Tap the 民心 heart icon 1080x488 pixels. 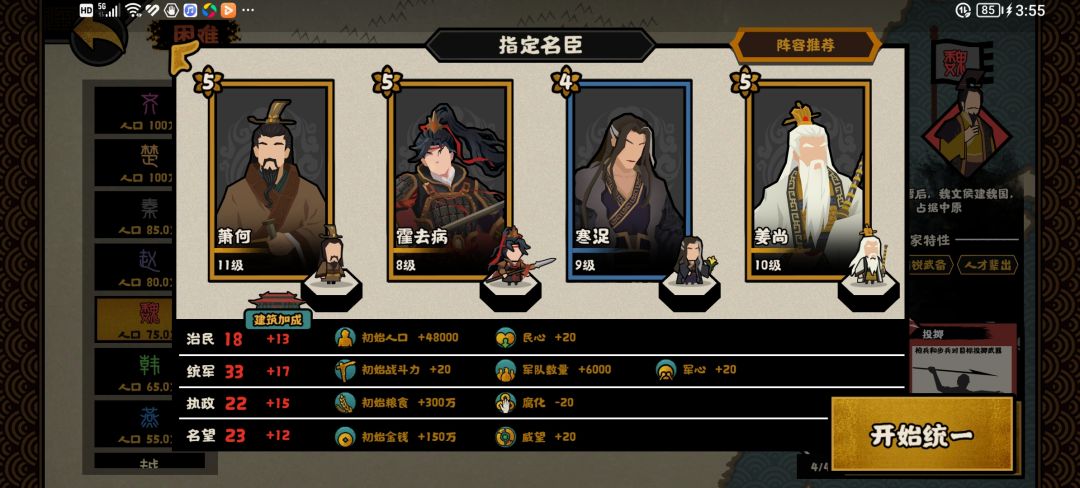506,337
